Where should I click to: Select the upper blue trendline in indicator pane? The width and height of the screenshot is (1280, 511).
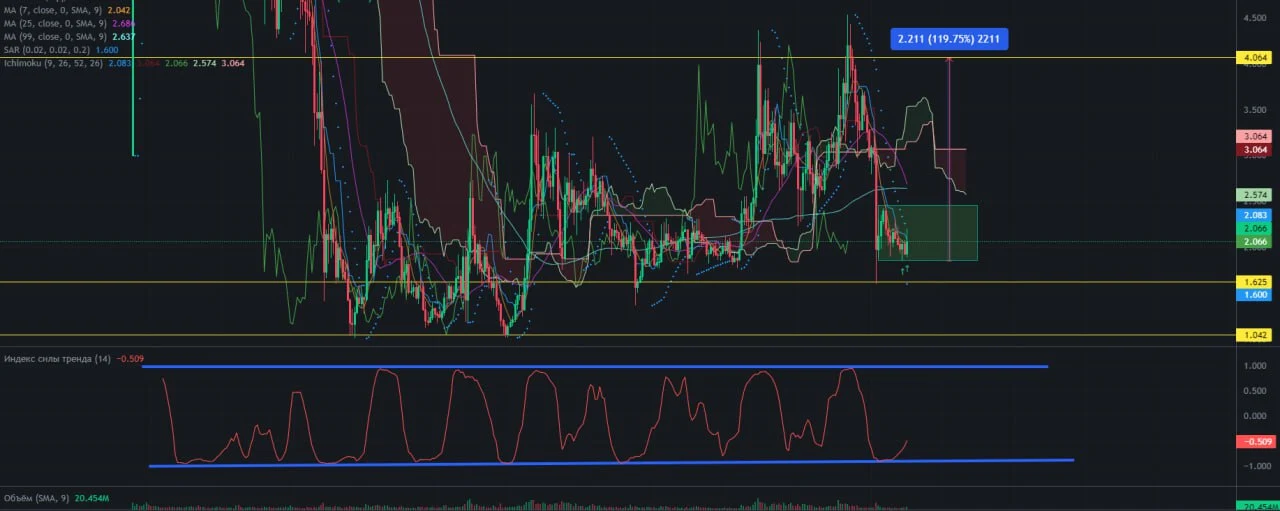[x=595, y=367]
